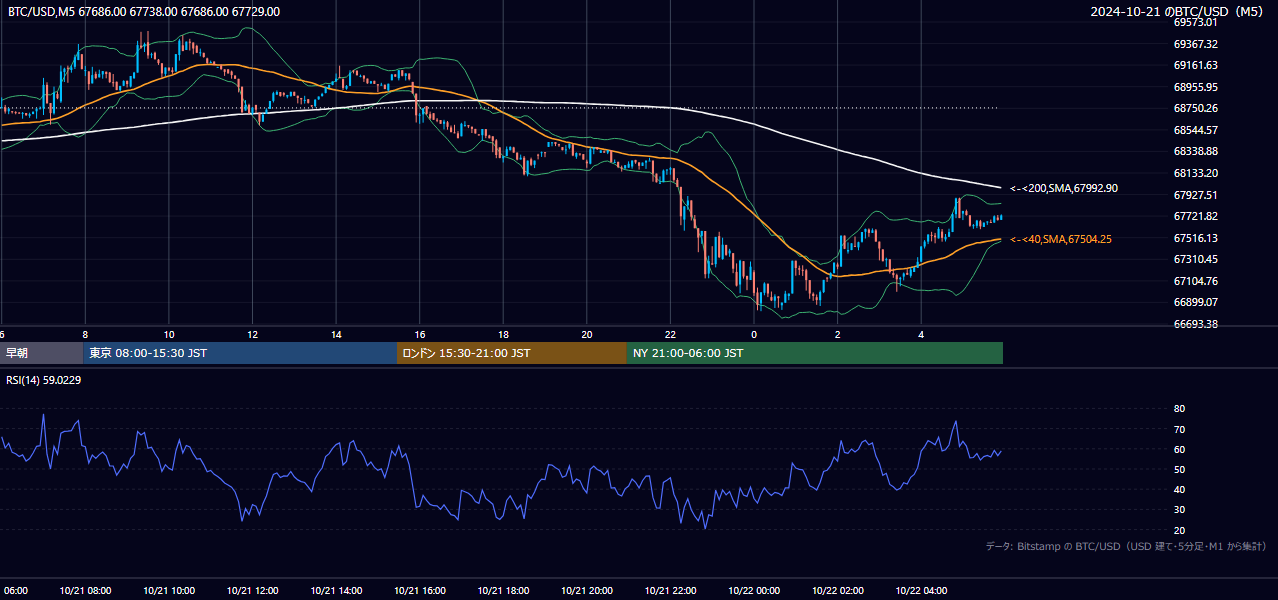
Task: Select the 40 SMA label 67504.25
Action: point(1061,239)
